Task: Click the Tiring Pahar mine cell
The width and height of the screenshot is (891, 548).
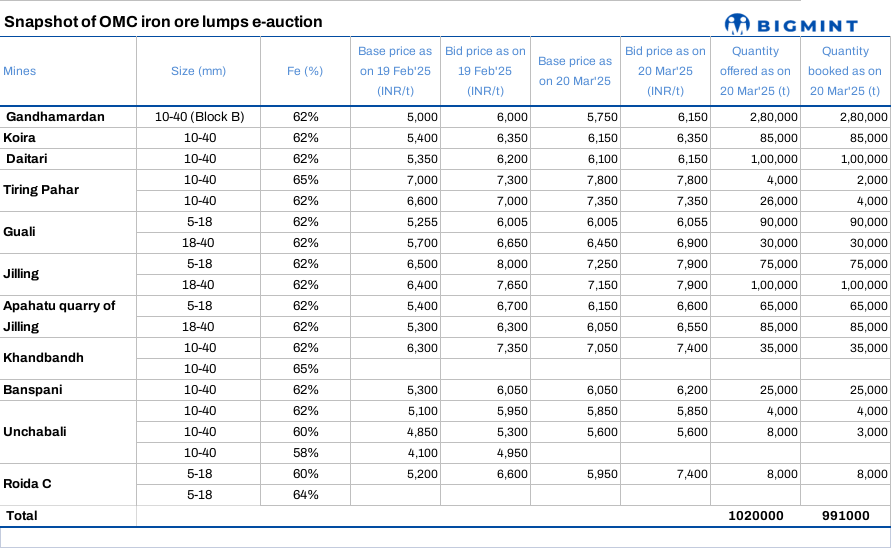Action: 41,190
